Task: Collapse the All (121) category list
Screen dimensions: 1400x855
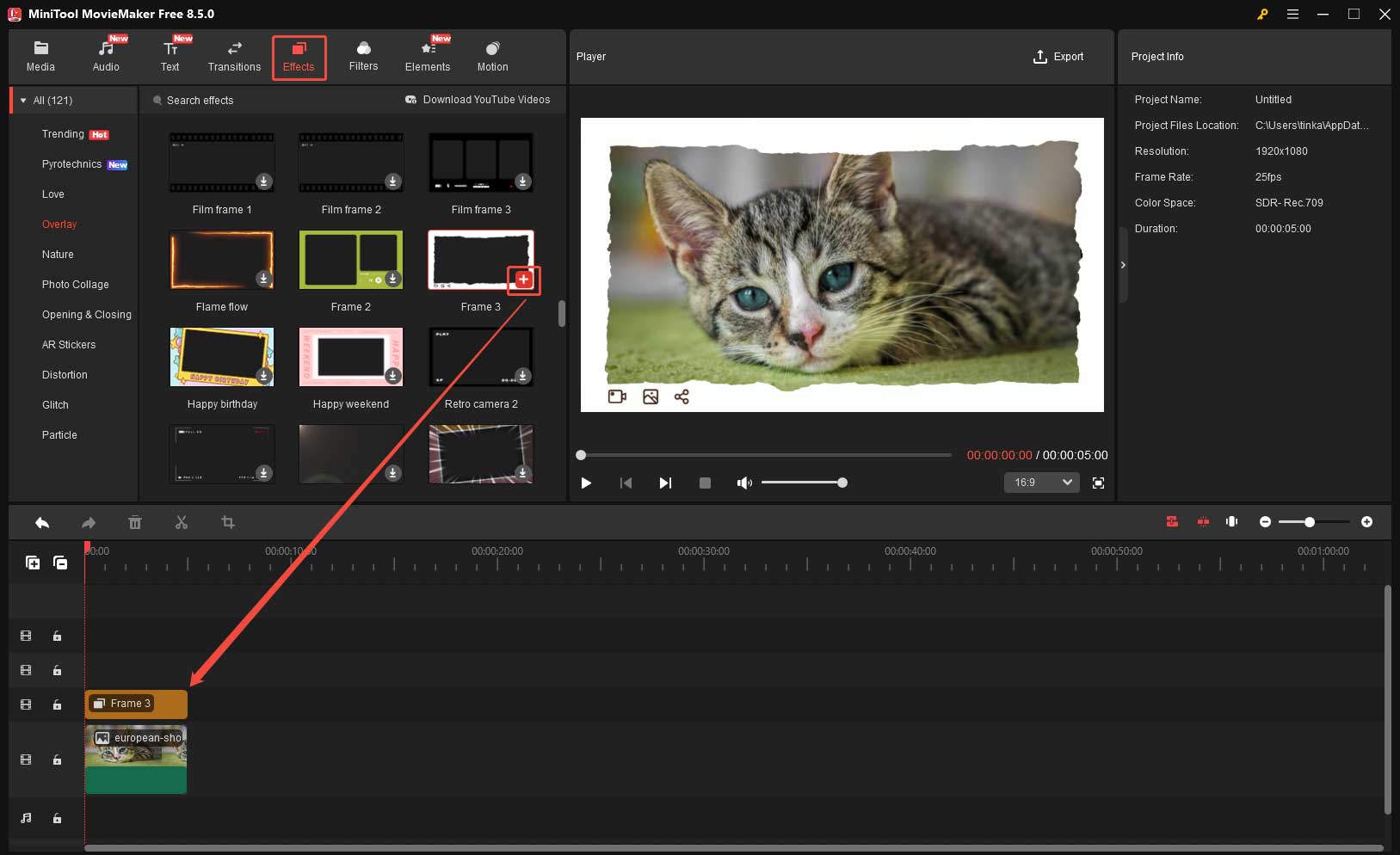Action: tap(22, 100)
